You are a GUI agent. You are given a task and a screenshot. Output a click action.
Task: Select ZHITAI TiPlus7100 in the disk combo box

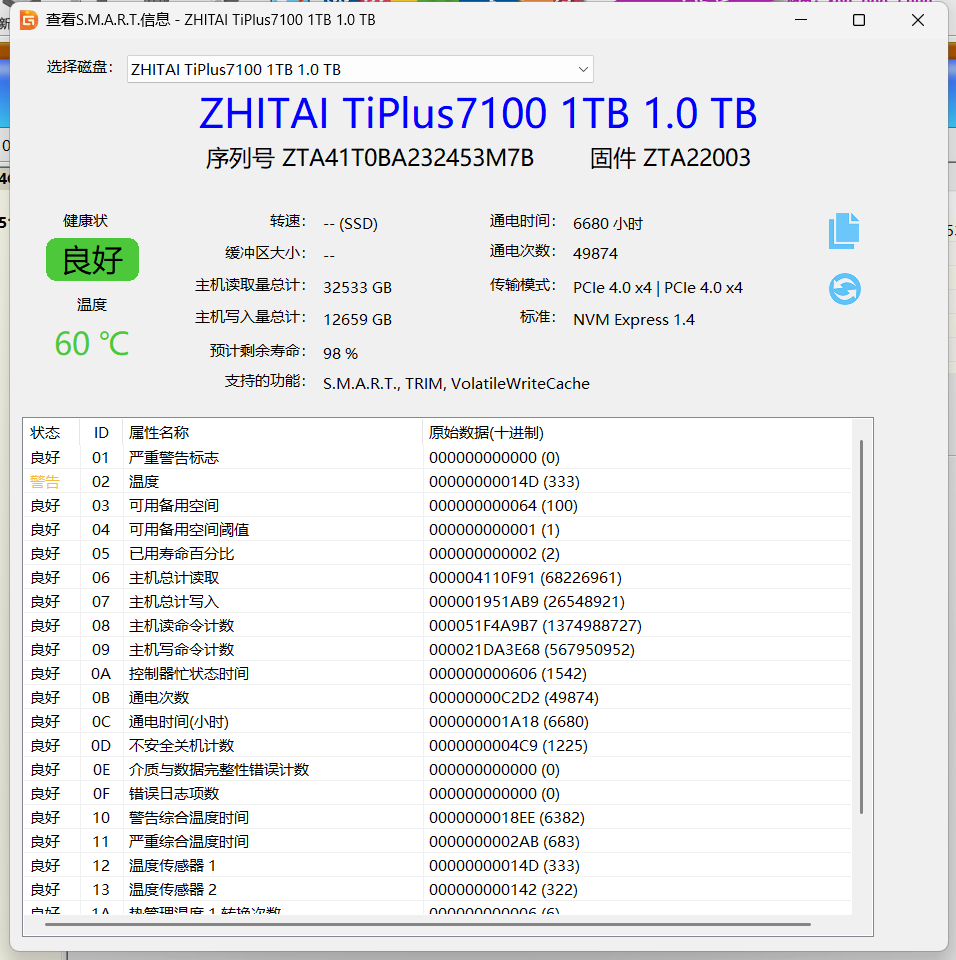click(x=250, y=69)
